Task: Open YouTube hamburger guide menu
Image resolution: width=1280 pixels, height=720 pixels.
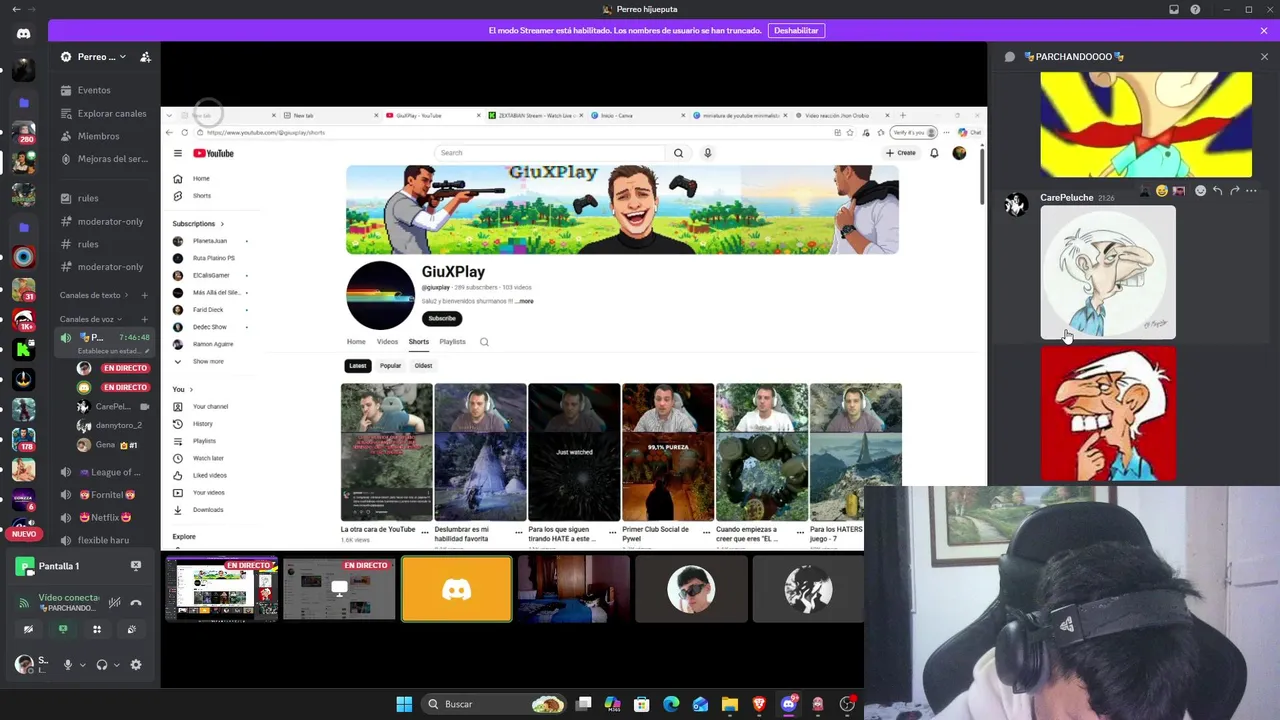Action: pos(178,153)
